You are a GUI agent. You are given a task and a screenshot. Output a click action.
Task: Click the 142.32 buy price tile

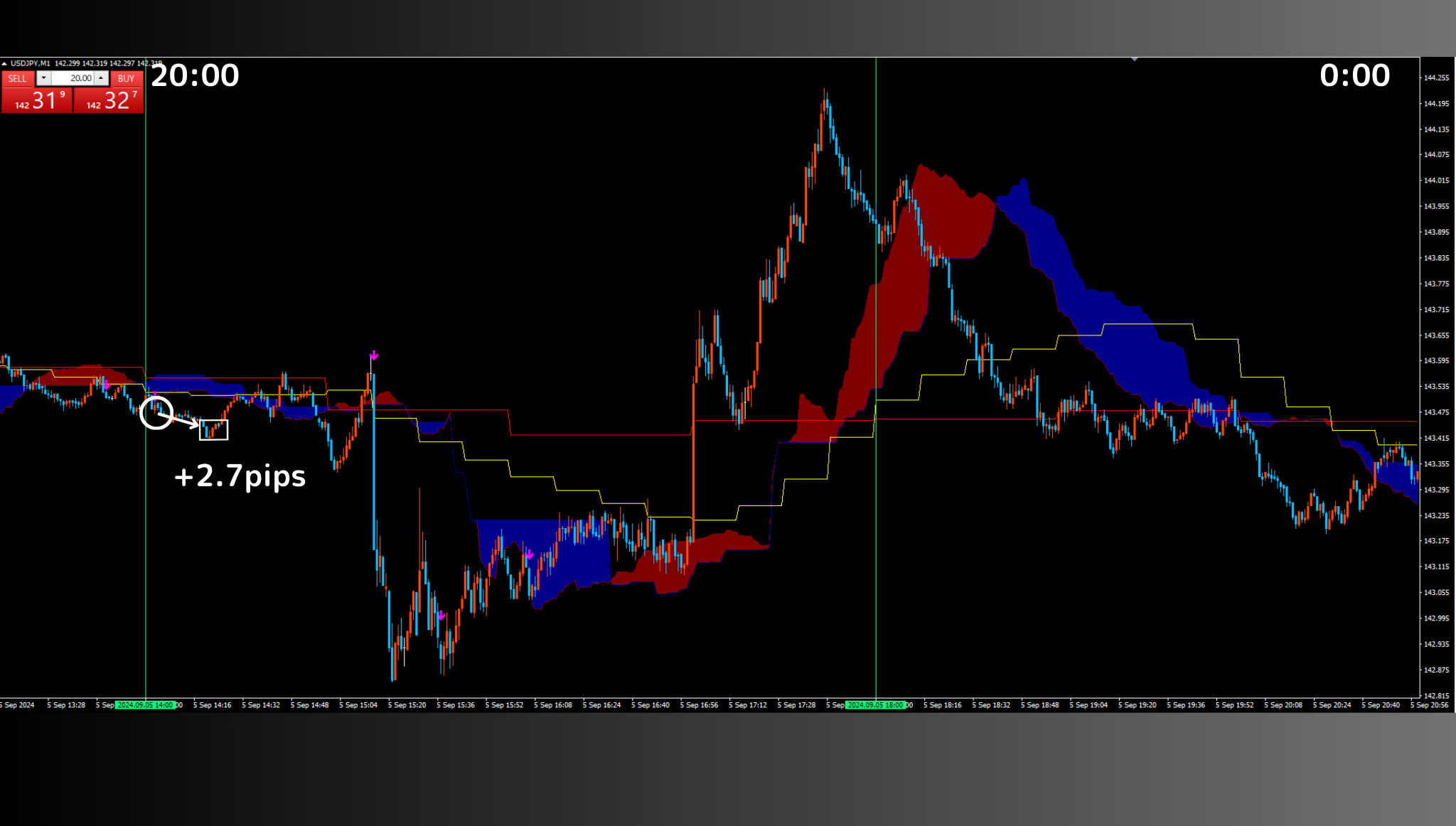109,101
